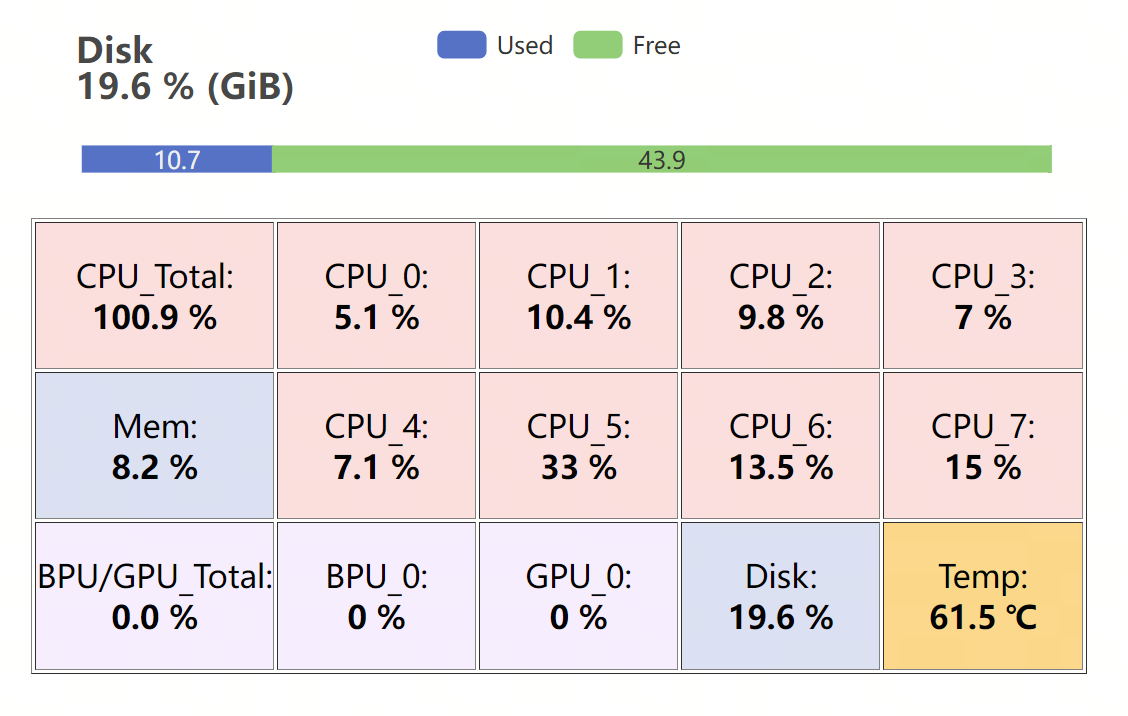Toggle the Used legend entry

tap(496, 45)
